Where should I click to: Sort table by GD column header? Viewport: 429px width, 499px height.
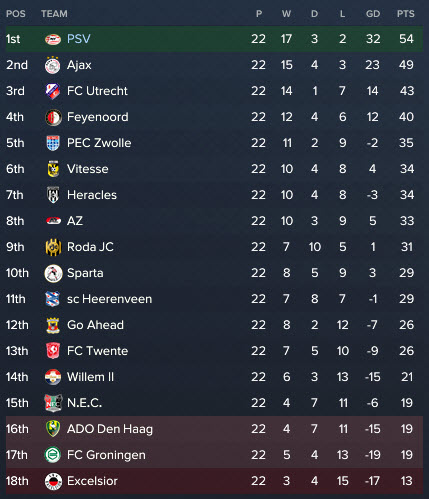(373, 14)
